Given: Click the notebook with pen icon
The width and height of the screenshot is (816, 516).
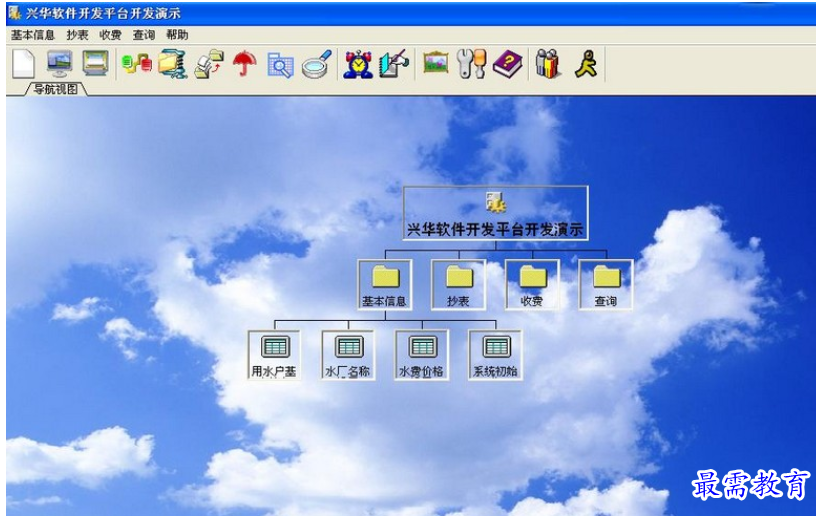Looking at the screenshot, I should [x=394, y=64].
